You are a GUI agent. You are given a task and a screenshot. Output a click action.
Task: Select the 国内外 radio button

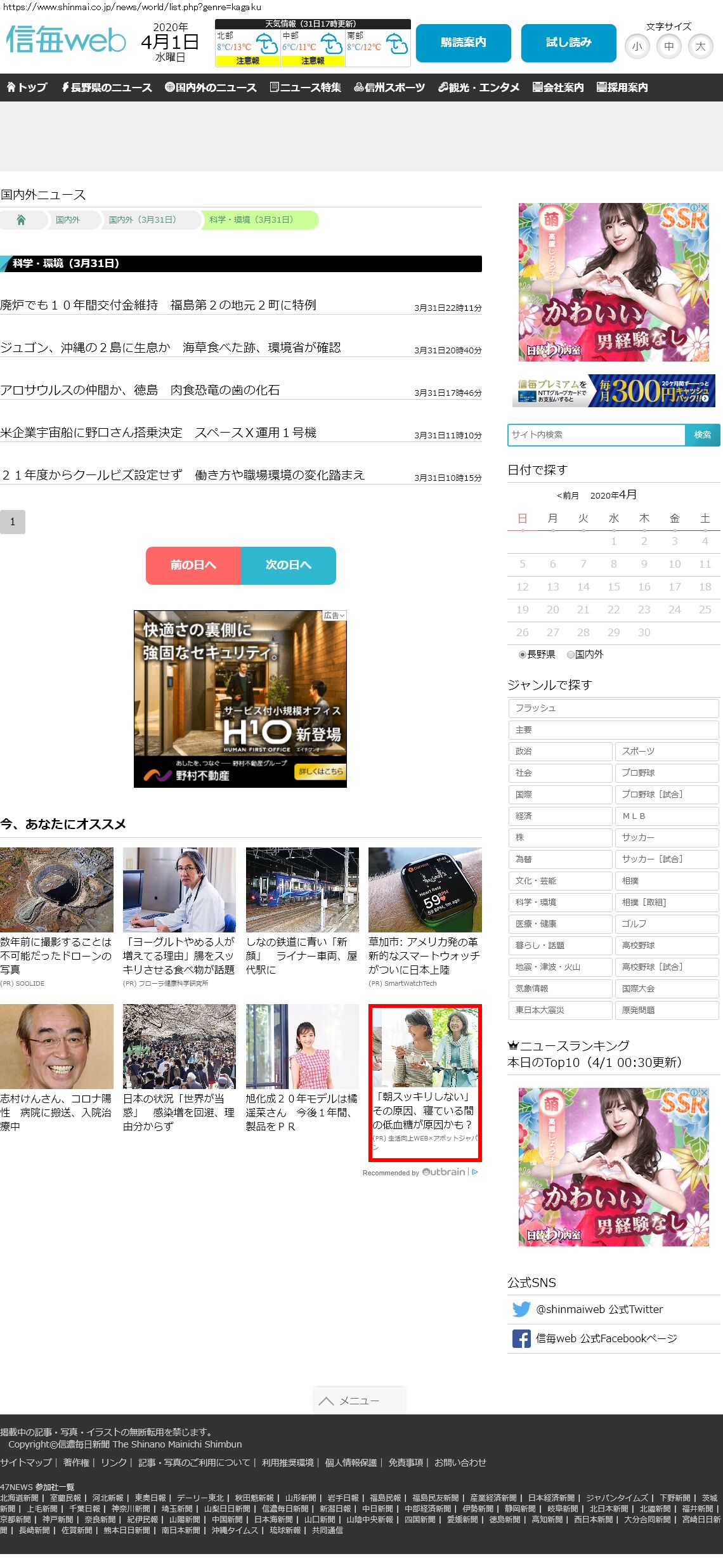click(571, 655)
